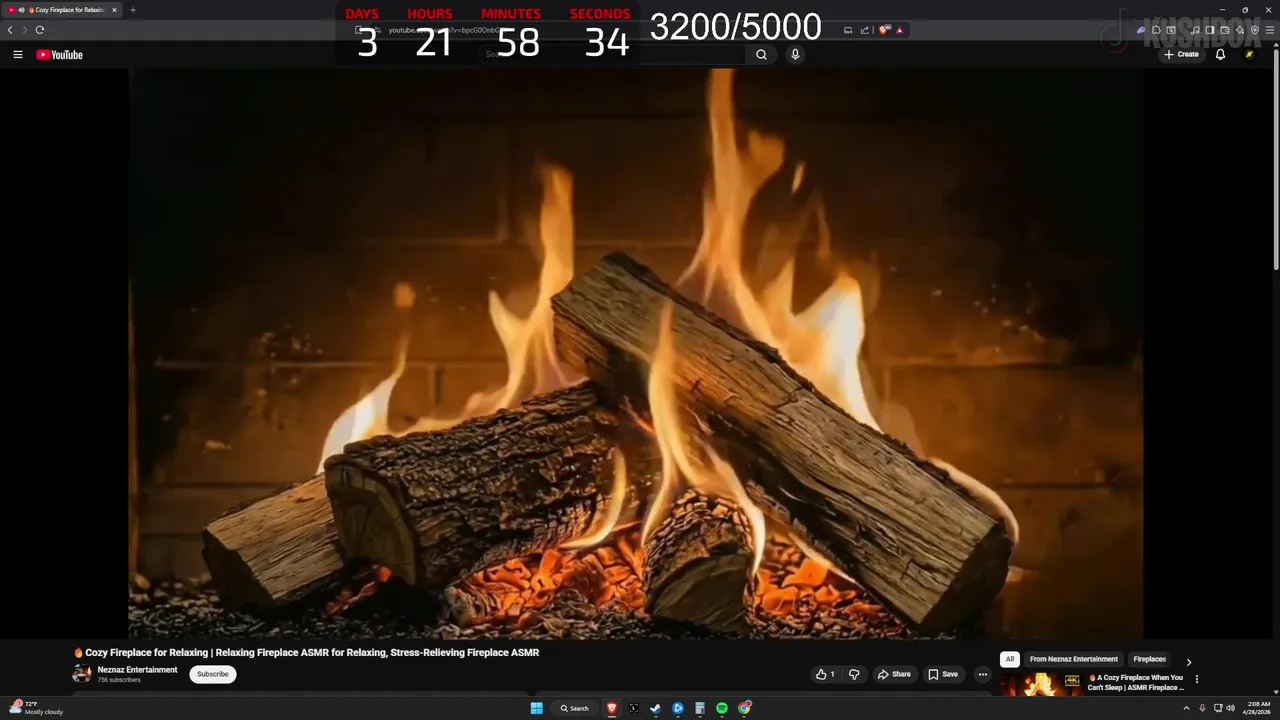Select the From Neznaz Entertainment chip
The width and height of the screenshot is (1280, 720).
click(x=1074, y=659)
